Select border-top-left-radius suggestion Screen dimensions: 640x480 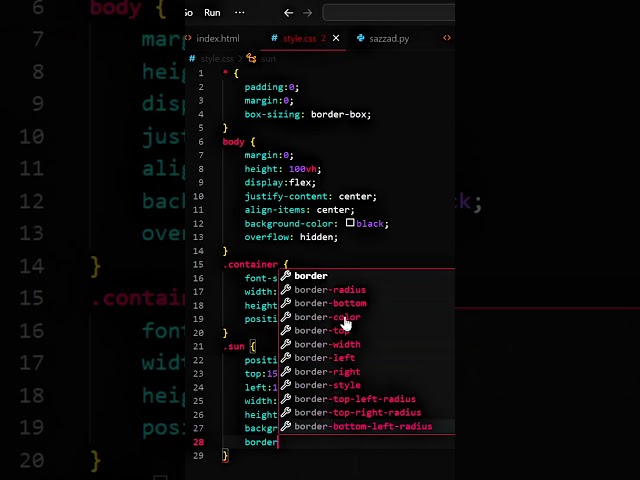coord(367,399)
